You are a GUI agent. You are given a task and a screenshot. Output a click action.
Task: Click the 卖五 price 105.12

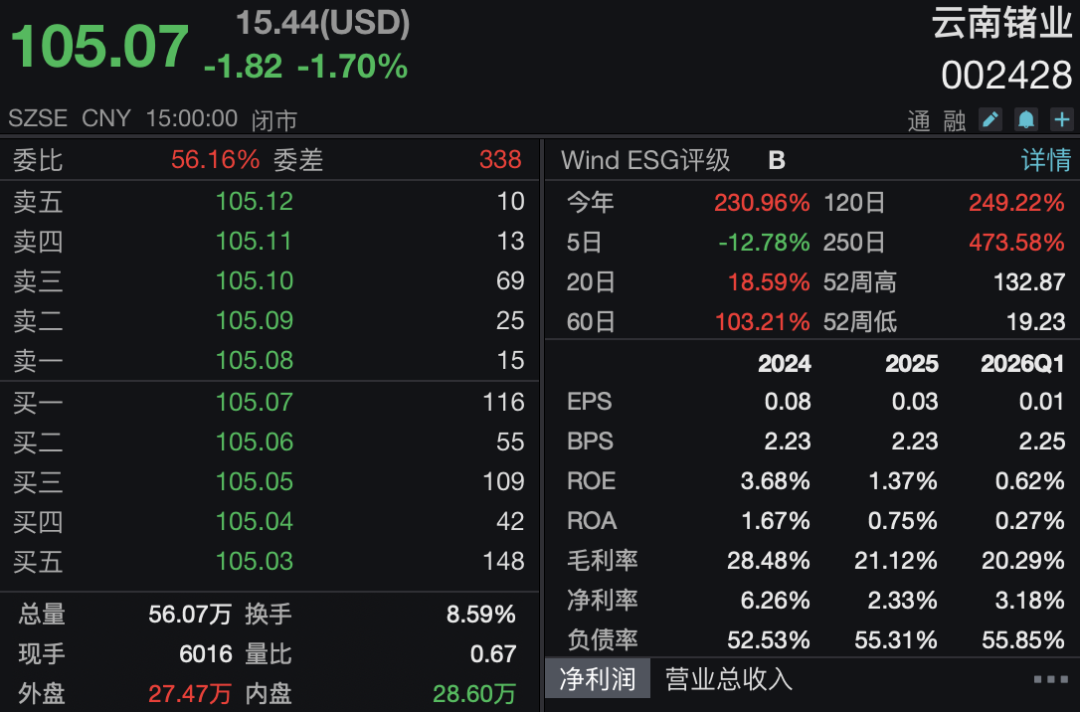[x=254, y=201]
